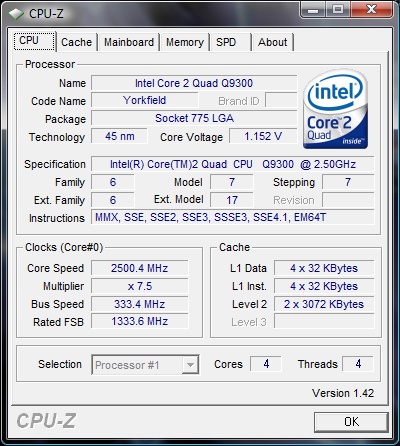Click the Package value Socket 775 LGA

pos(194,118)
